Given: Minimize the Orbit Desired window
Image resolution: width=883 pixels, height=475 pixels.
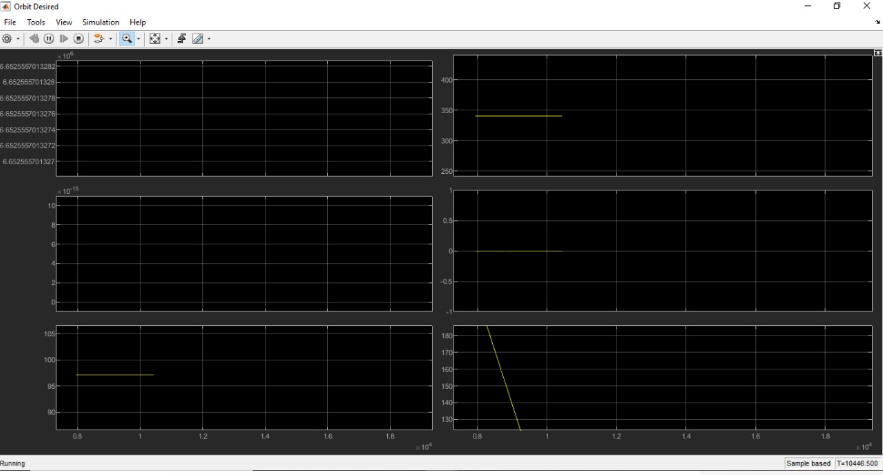Looking at the screenshot, I should (x=808, y=6).
